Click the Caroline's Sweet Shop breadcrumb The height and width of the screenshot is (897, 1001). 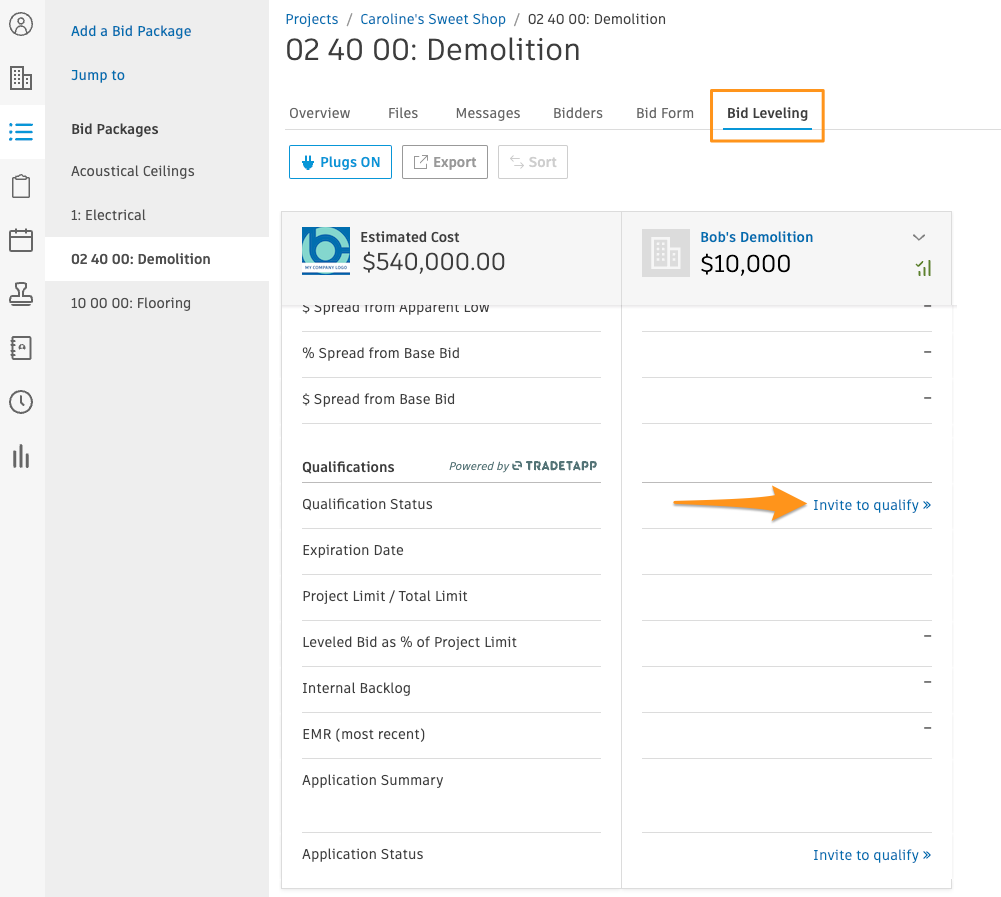pos(432,19)
